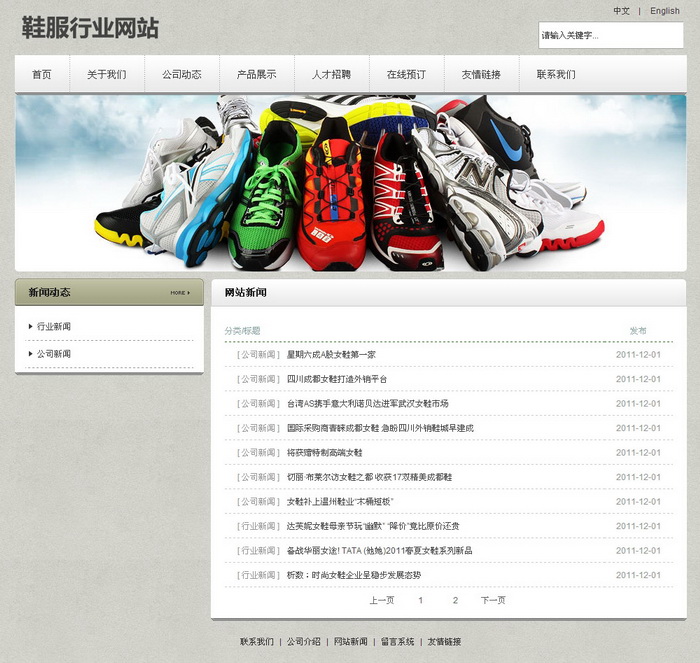Open article 女鞋补上温州鞋业木桶短板
700x663 pixels.
pyautogui.click(x=340, y=502)
